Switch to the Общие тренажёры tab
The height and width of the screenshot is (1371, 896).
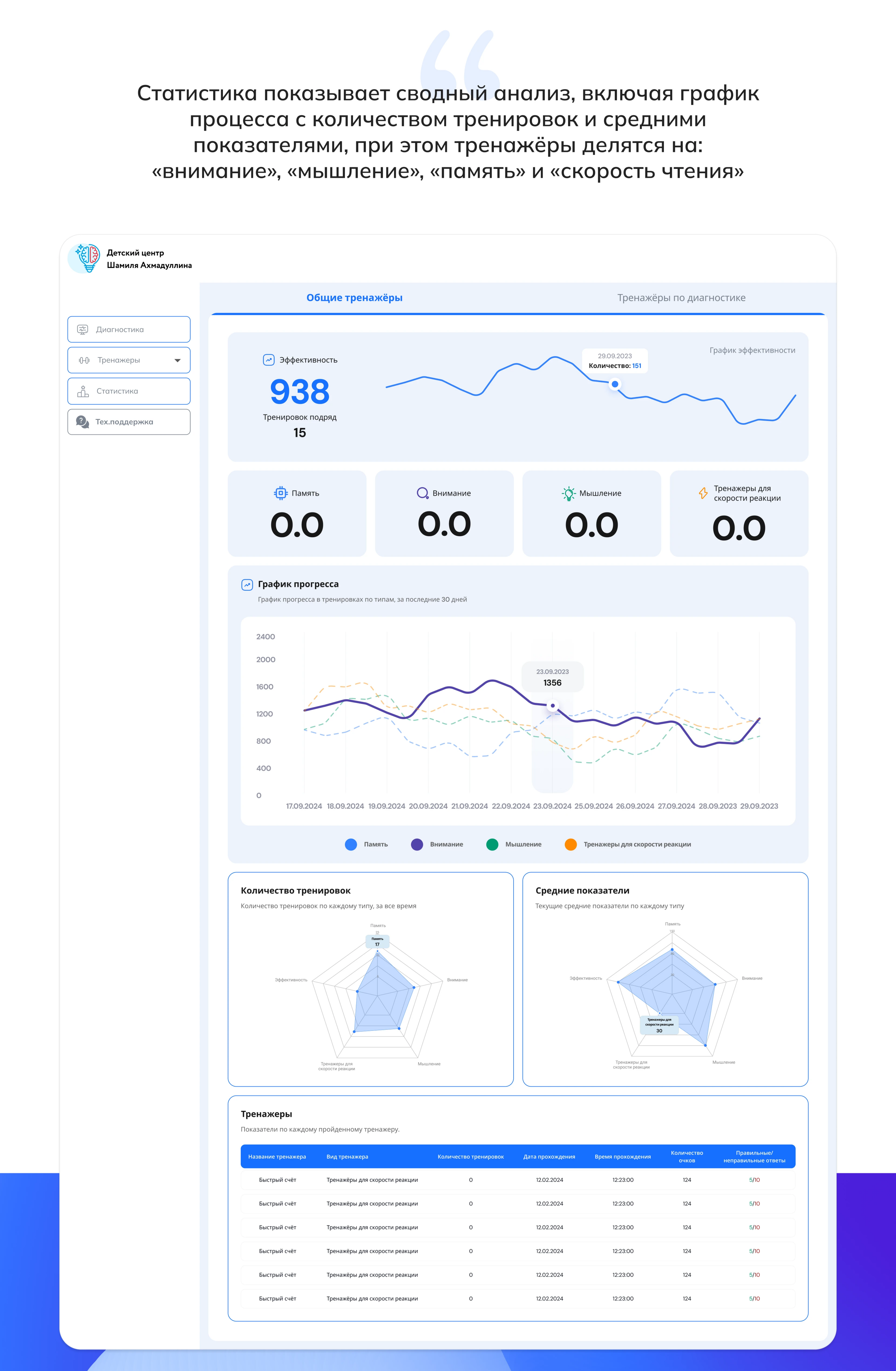click(354, 298)
